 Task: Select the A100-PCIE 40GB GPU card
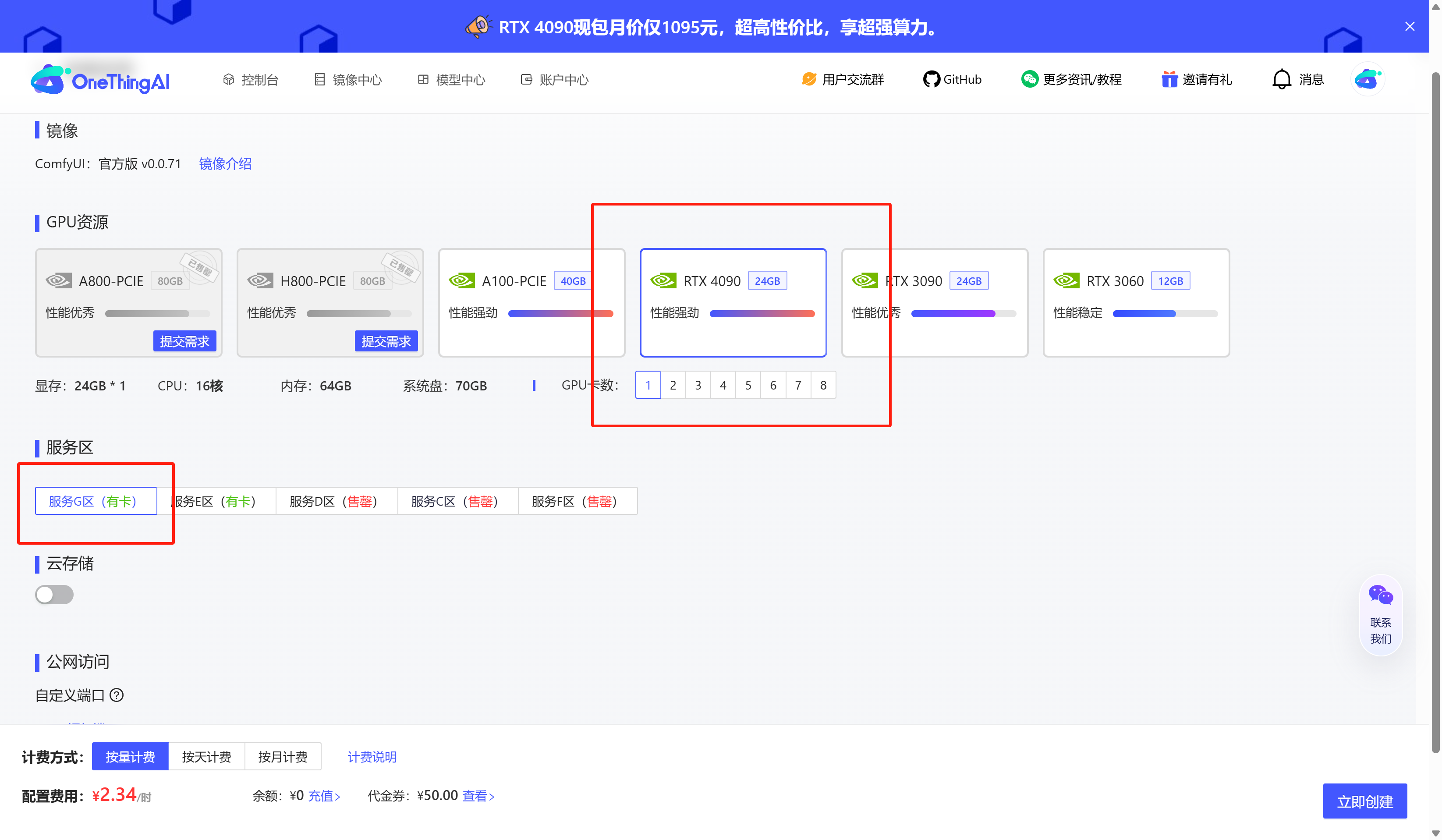(531, 303)
